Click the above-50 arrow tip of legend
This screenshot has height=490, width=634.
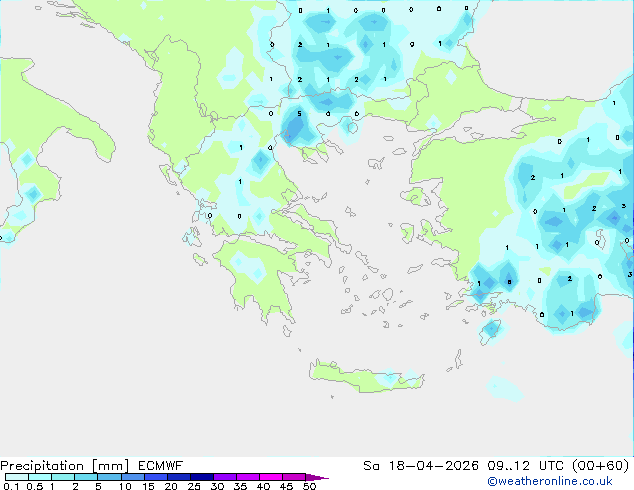tap(317, 478)
